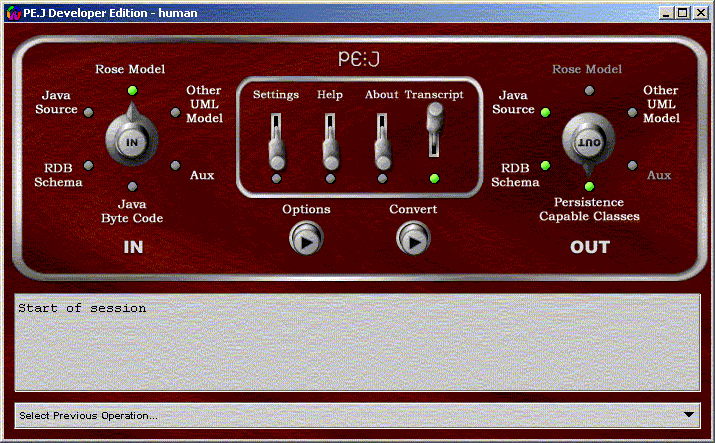Click the output Java Source label
Image resolution: width=715 pixels, height=443 pixels.
tap(513, 102)
